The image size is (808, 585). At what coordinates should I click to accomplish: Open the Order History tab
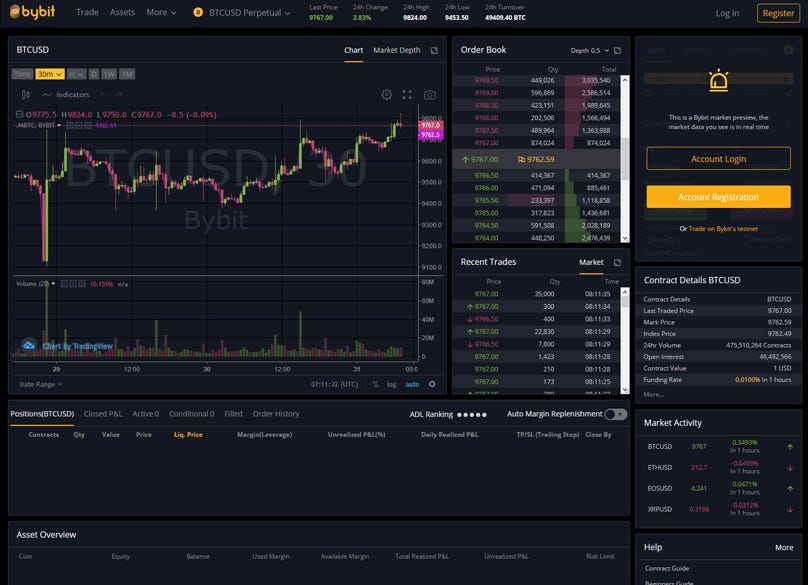(276, 414)
